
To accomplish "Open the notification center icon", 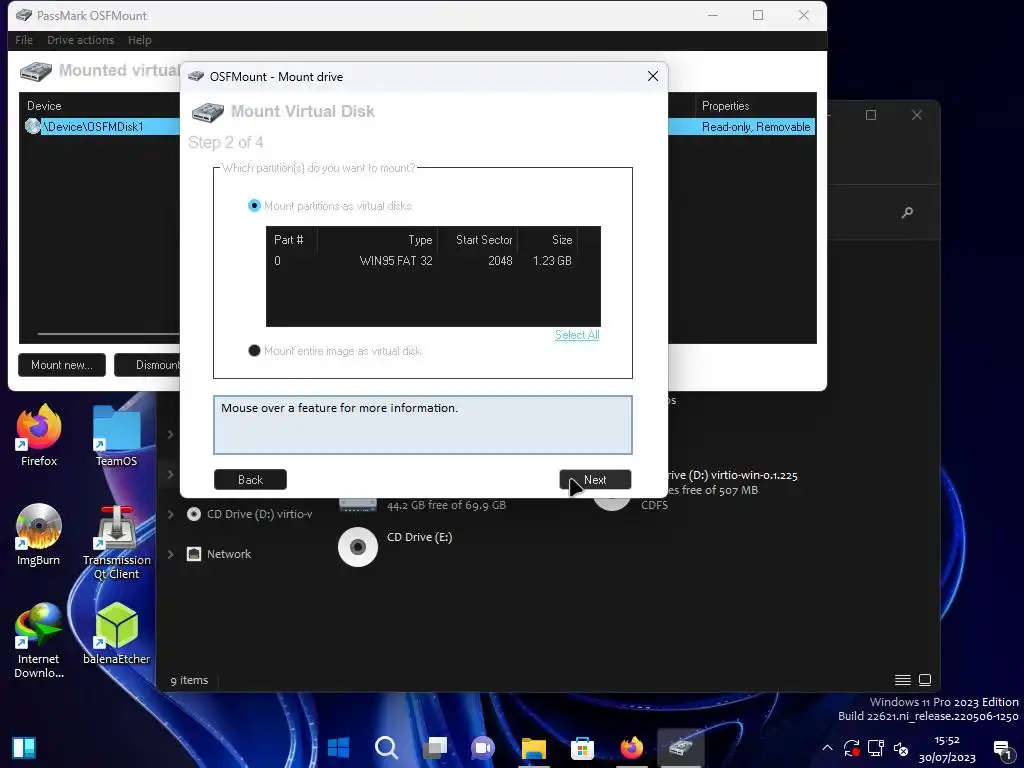I will tap(1002, 749).
